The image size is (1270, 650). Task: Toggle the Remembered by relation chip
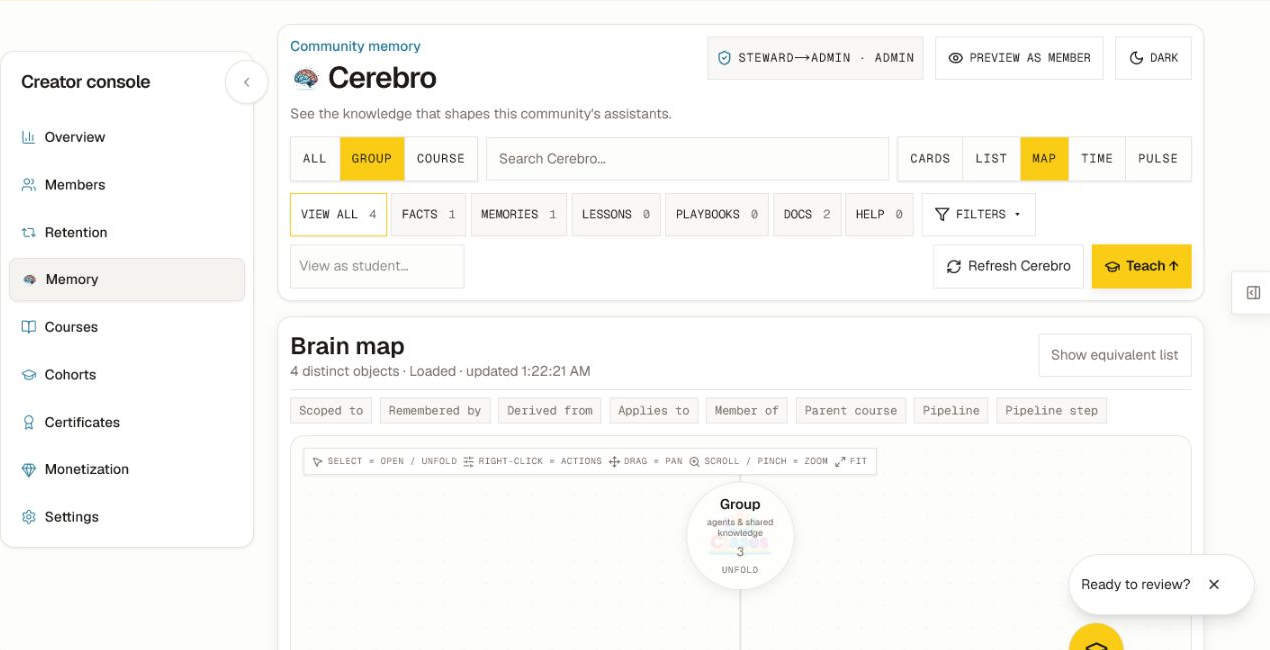click(435, 410)
